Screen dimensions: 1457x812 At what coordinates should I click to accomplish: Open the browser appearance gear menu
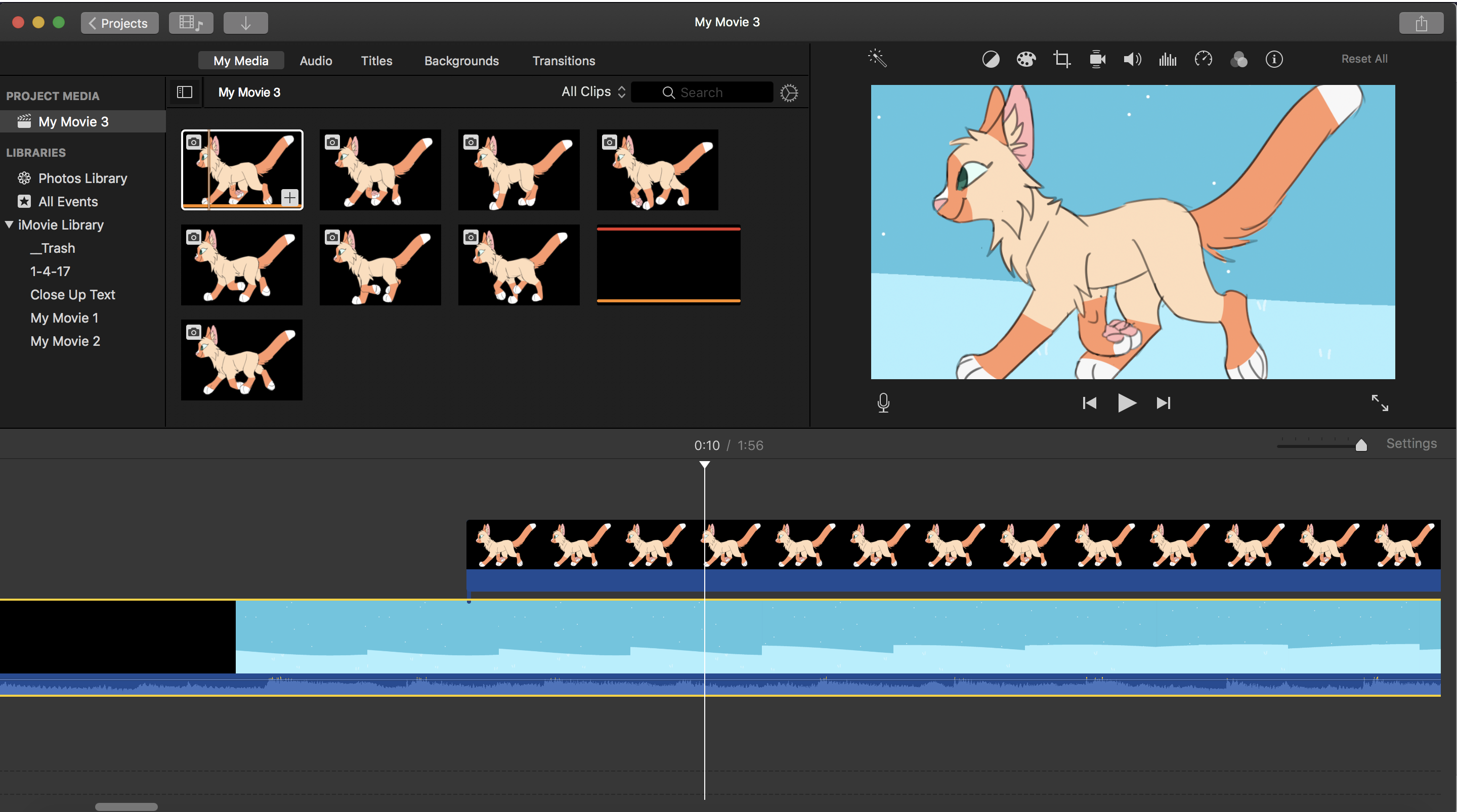(789, 93)
